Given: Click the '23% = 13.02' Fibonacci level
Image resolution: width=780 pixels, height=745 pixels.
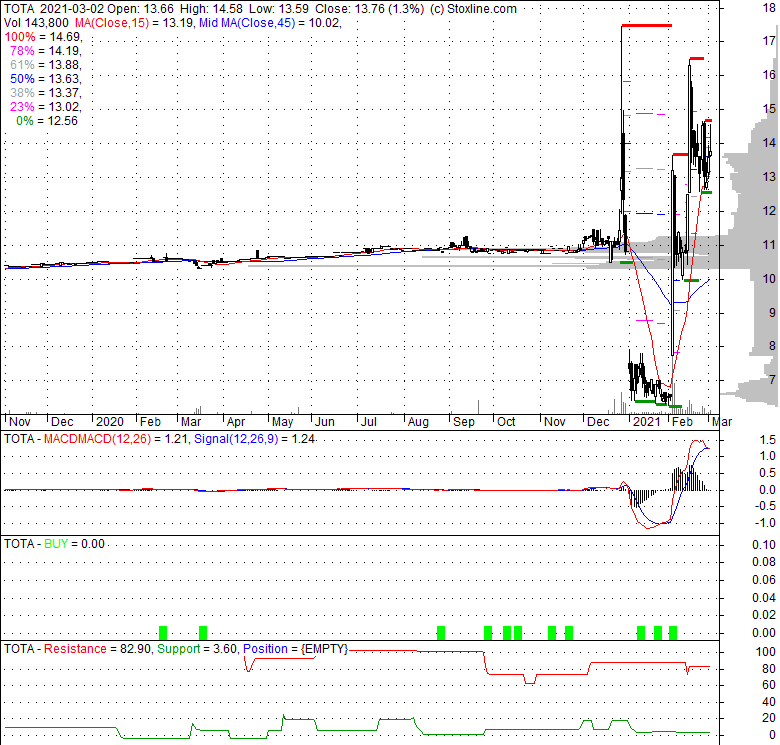Looking at the screenshot, I should (x=45, y=106).
